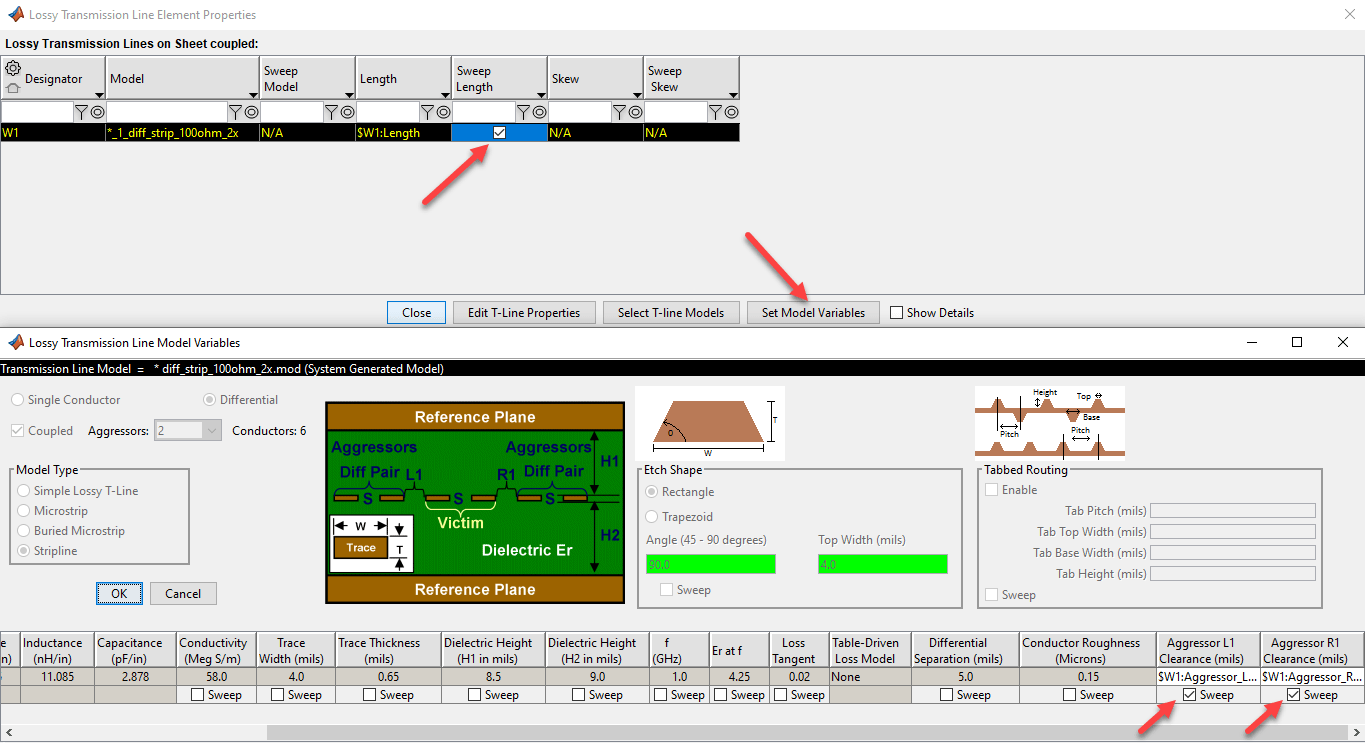Click the funnel filter icon for Sweep Model column
The image size is (1365, 743).
point(332,112)
